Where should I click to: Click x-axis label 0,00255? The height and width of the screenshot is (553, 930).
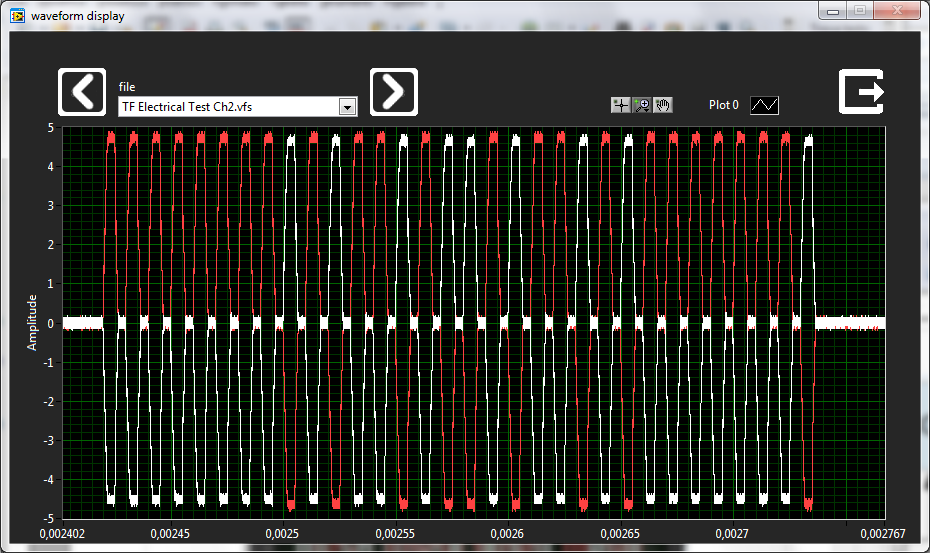(x=395, y=533)
